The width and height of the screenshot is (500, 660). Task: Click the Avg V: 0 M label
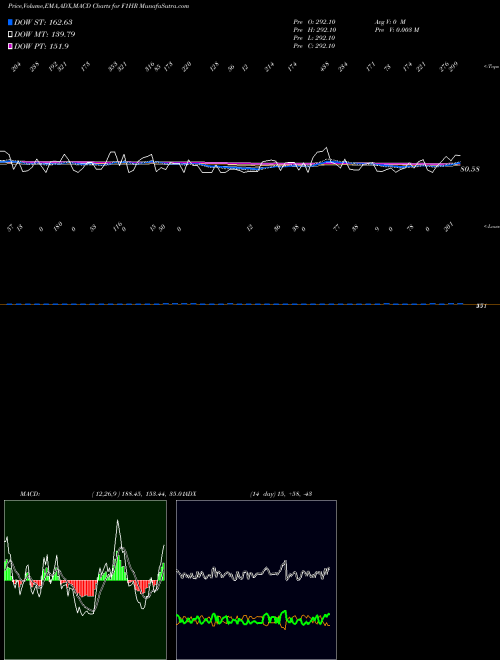tap(390, 22)
